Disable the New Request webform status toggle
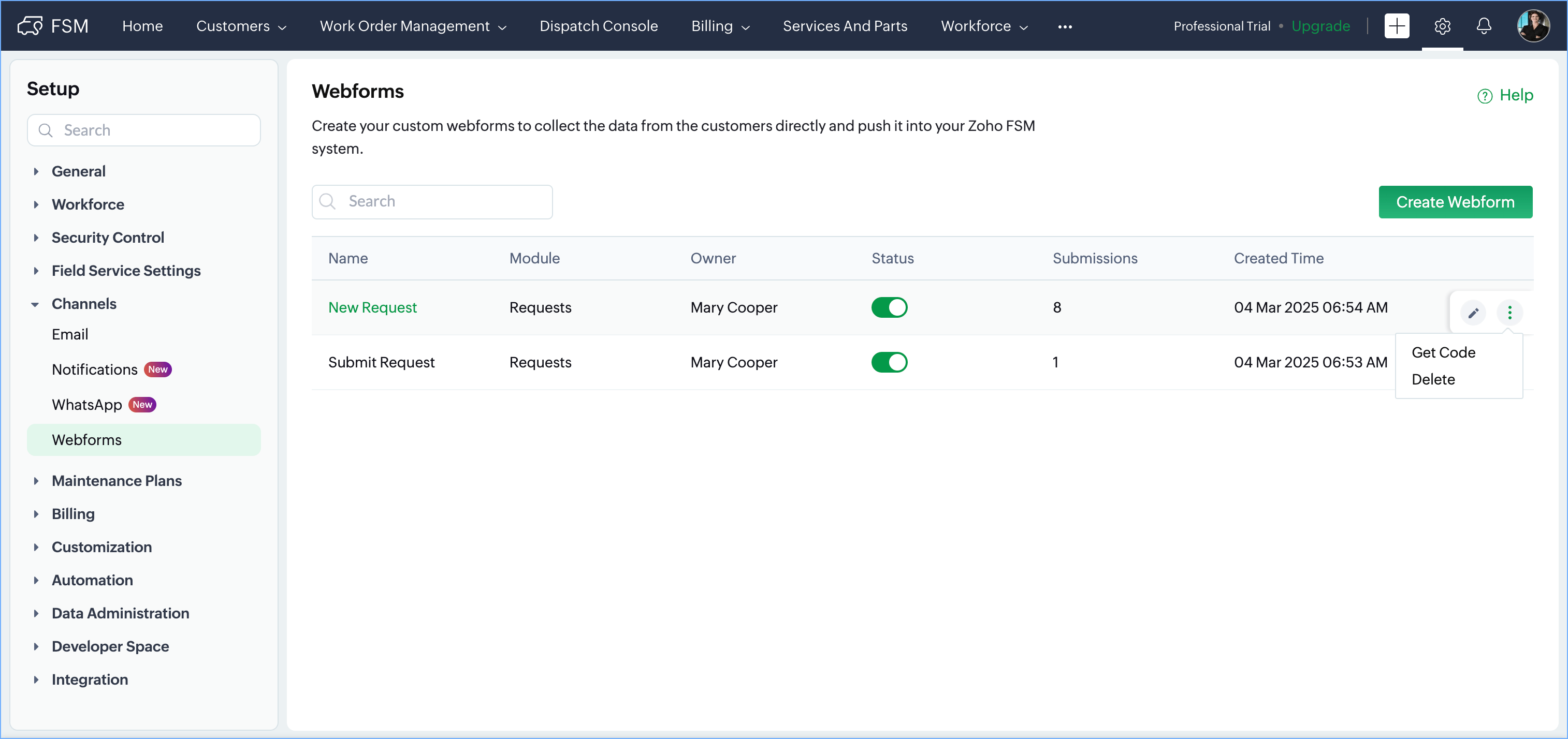 click(x=889, y=307)
